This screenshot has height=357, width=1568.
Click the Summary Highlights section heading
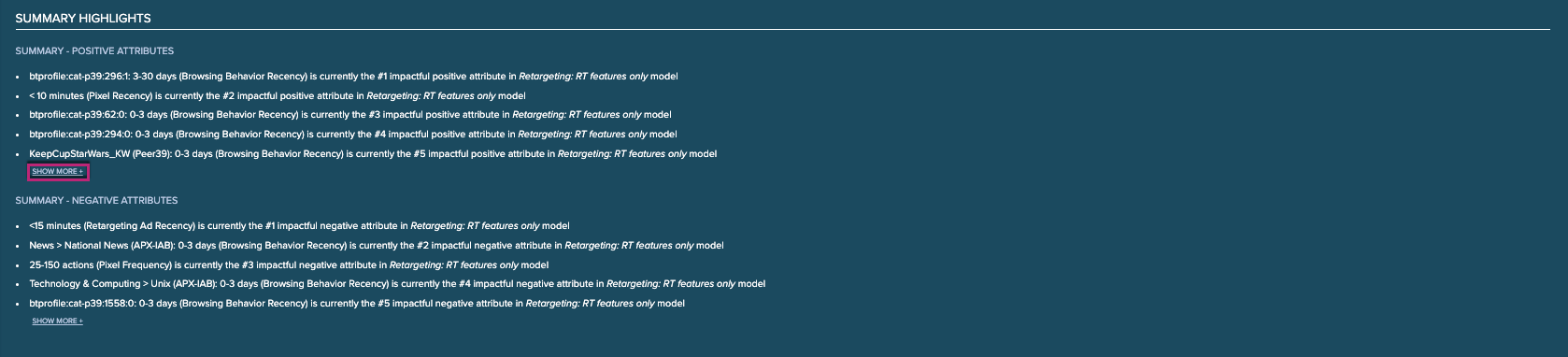83,18
